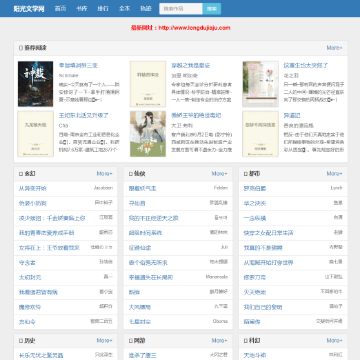Screen dimensions: 360x360
Task: Select the last nav item after 全本
Action: (x=146, y=9)
